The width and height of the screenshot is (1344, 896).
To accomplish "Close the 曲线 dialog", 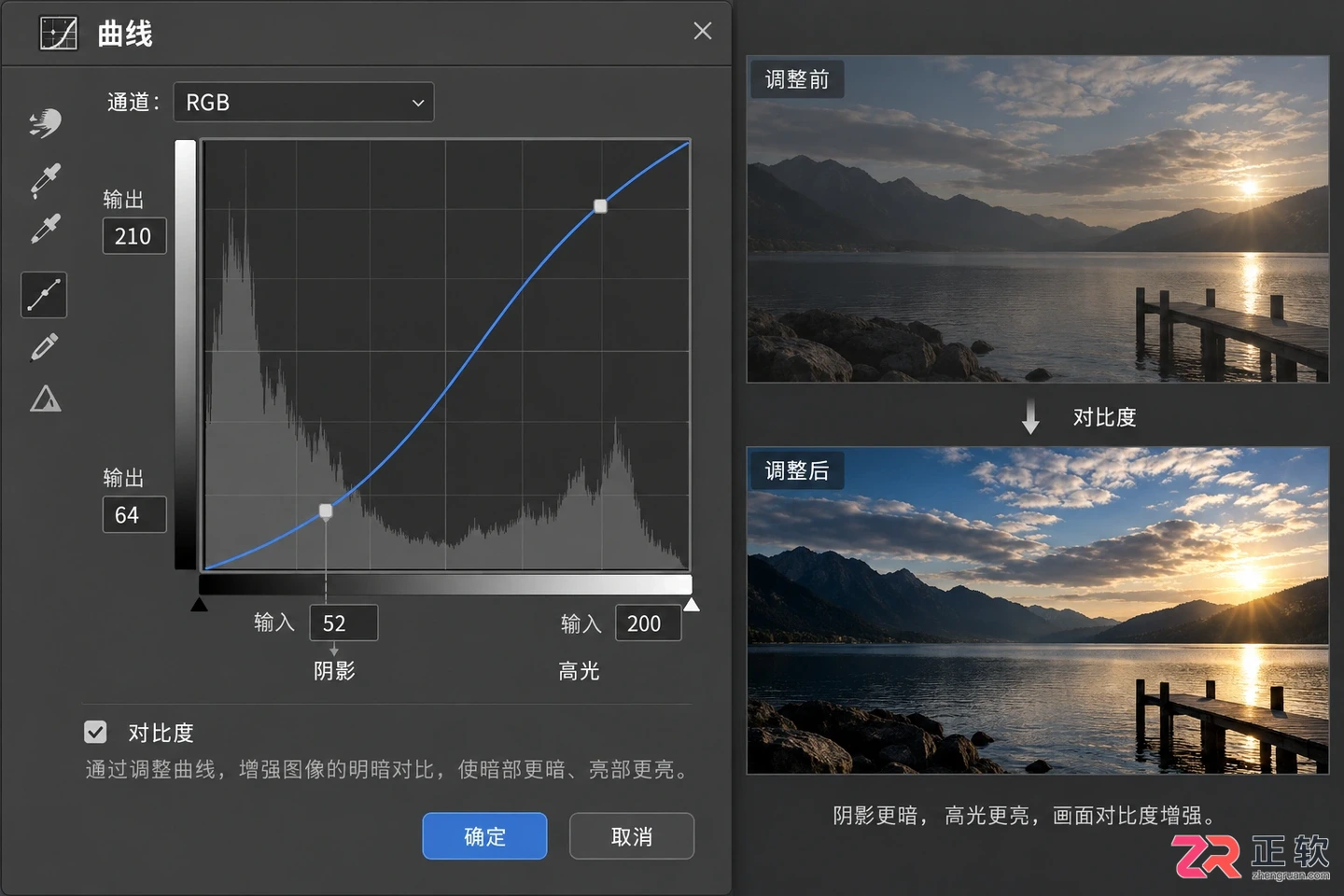I will point(703,31).
